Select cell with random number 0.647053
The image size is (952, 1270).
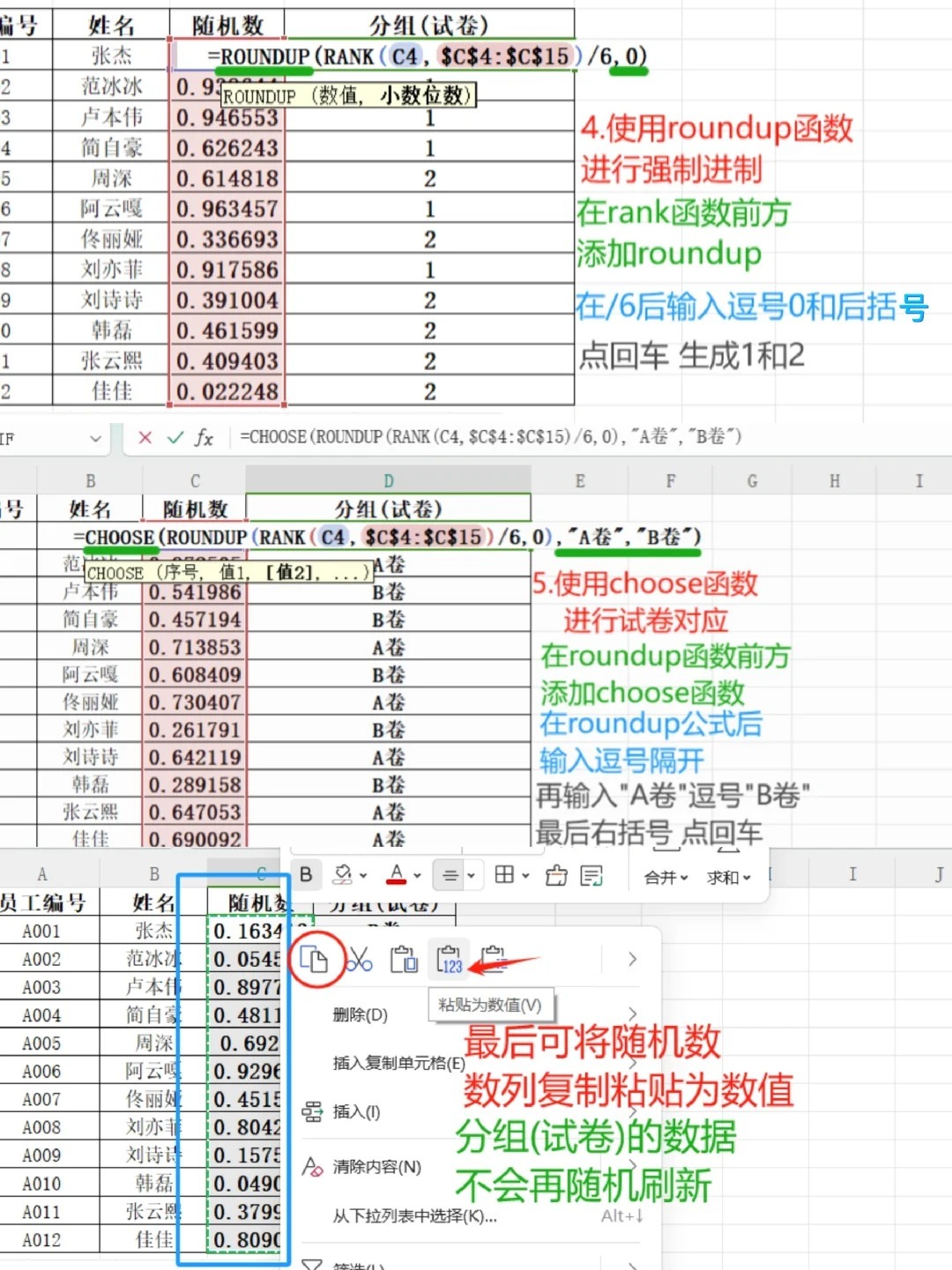click(194, 812)
